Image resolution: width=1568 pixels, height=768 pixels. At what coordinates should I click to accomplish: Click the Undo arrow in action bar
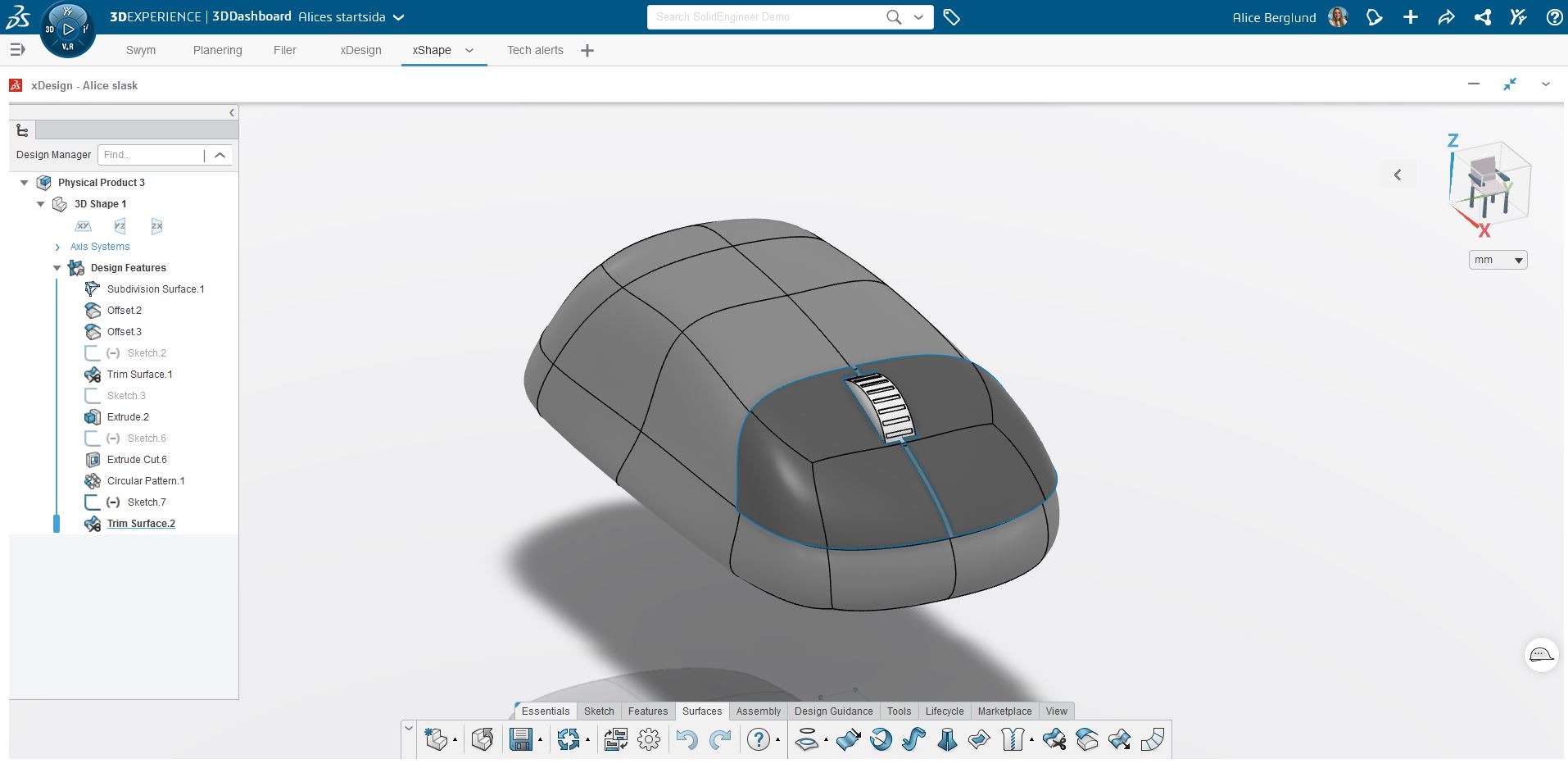coord(687,739)
